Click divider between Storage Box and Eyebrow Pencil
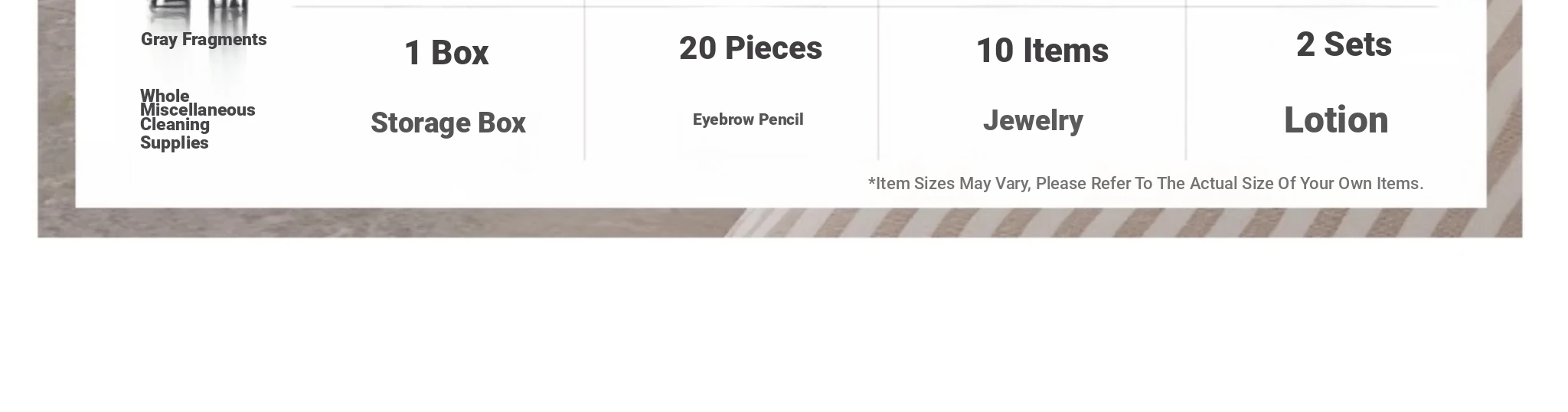Image resolution: width=1568 pixels, height=412 pixels. (x=585, y=80)
